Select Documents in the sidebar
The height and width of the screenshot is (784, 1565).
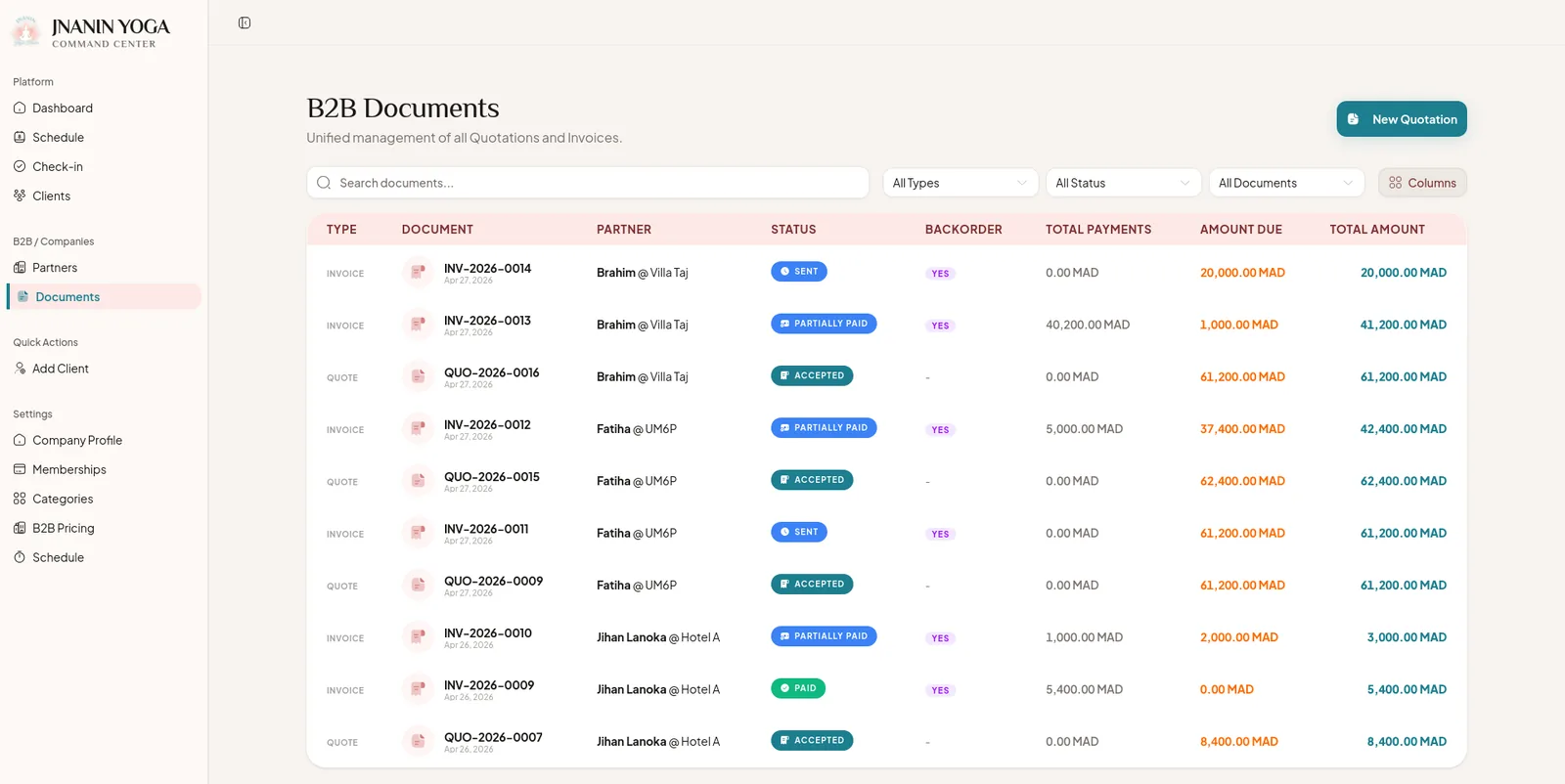[x=104, y=296]
